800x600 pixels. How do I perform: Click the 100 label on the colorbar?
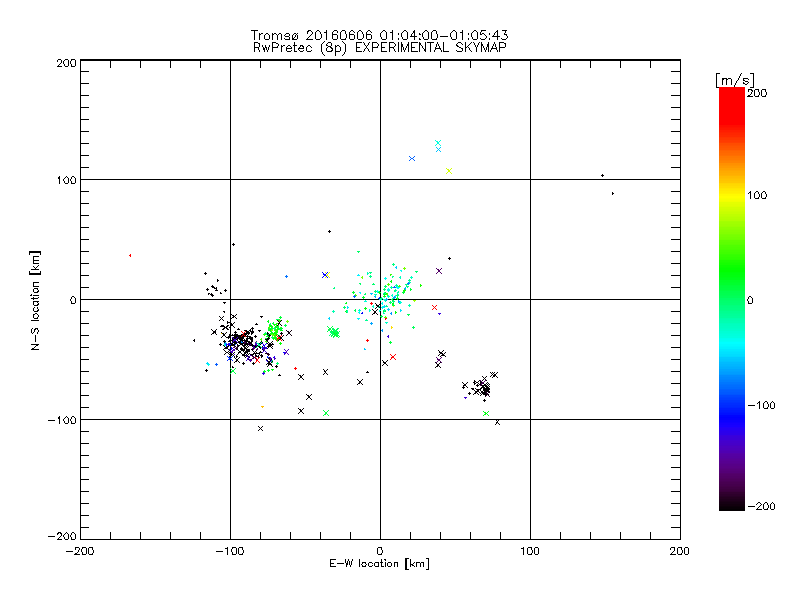[x=757, y=195]
